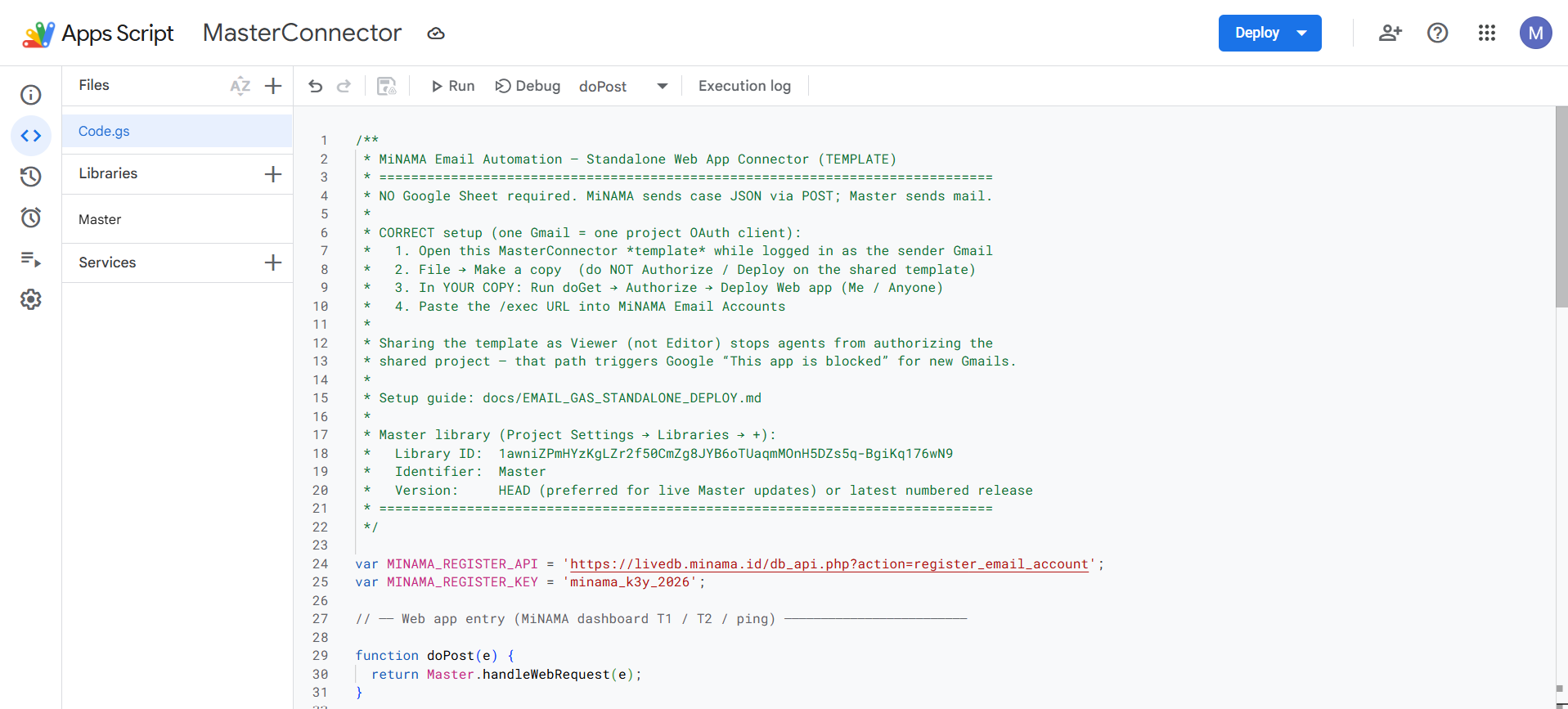Click the vertical scrollbar of code editor
Viewport: 1568px width, 709px height.
1561,207
